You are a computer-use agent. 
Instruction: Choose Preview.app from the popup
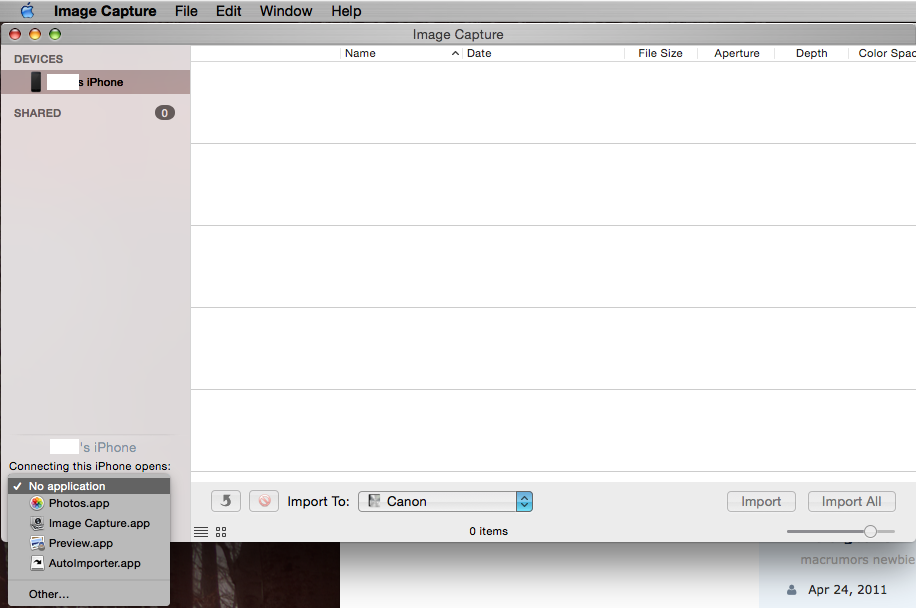click(x=89, y=543)
